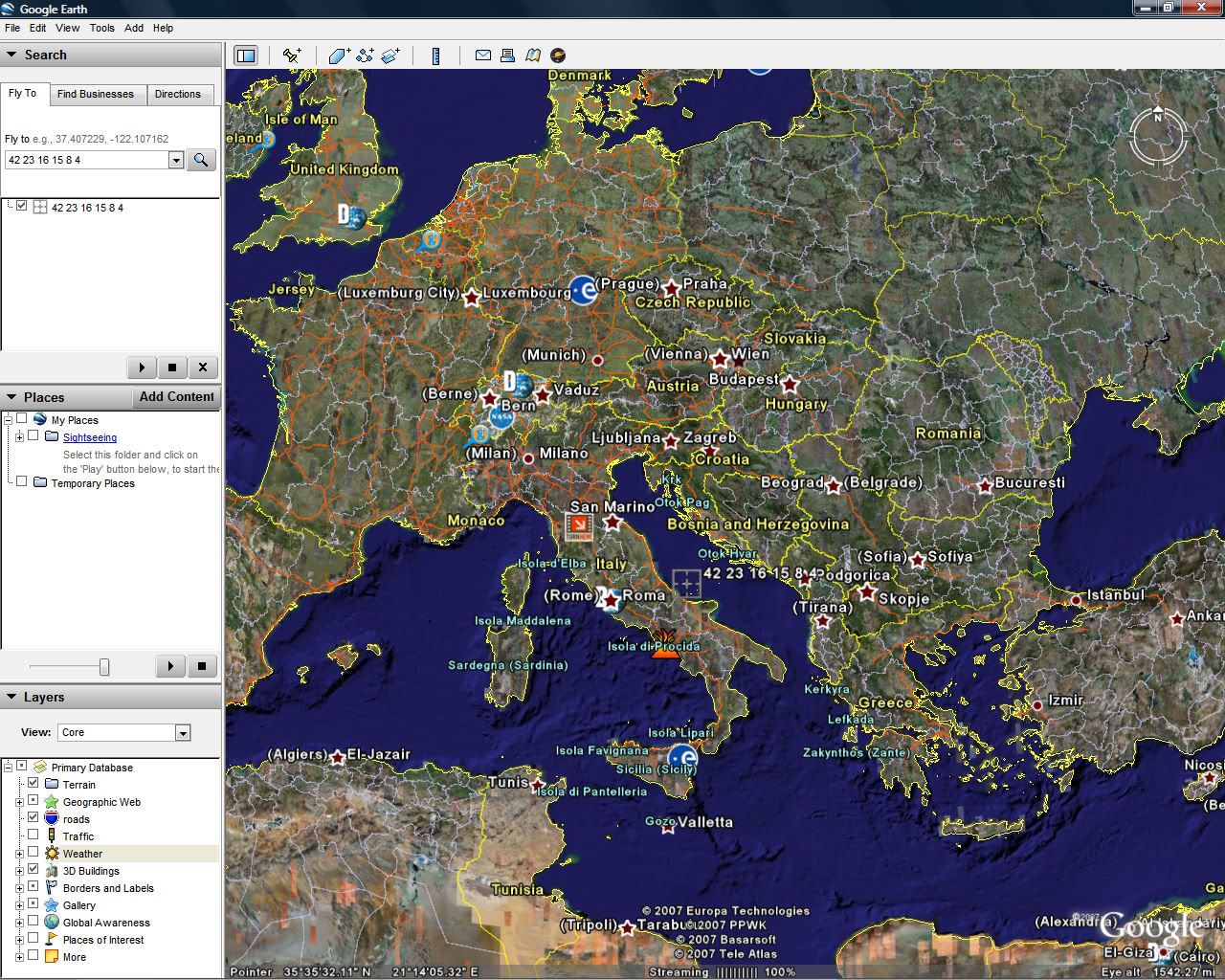
Task: Open the Tools menu
Action: click(102, 28)
